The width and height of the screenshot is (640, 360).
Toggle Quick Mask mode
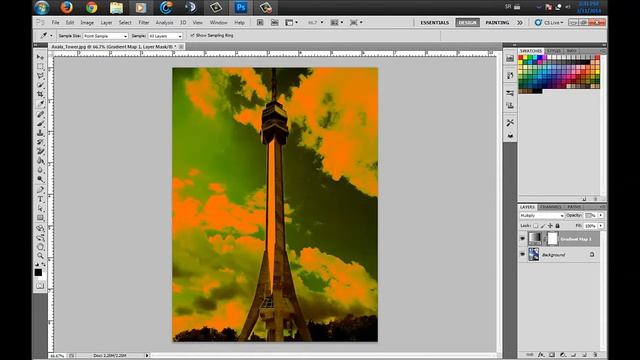pyautogui.click(x=40, y=286)
